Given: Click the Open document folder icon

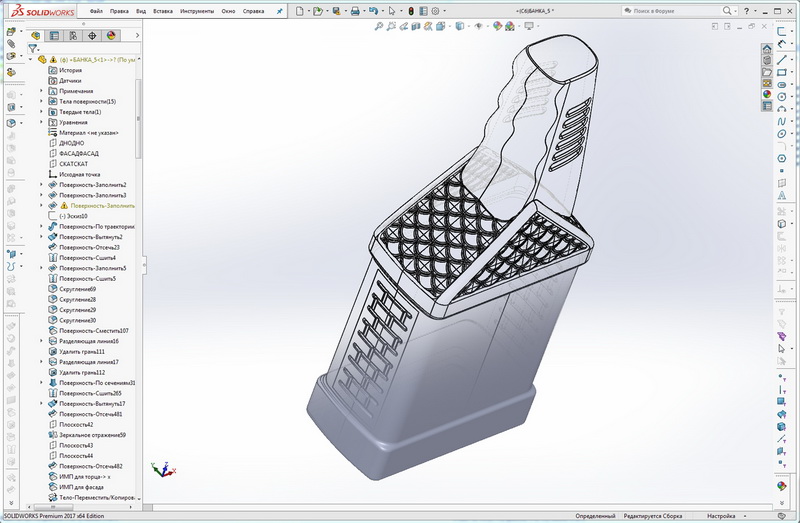Looking at the screenshot, I should coord(317,11).
